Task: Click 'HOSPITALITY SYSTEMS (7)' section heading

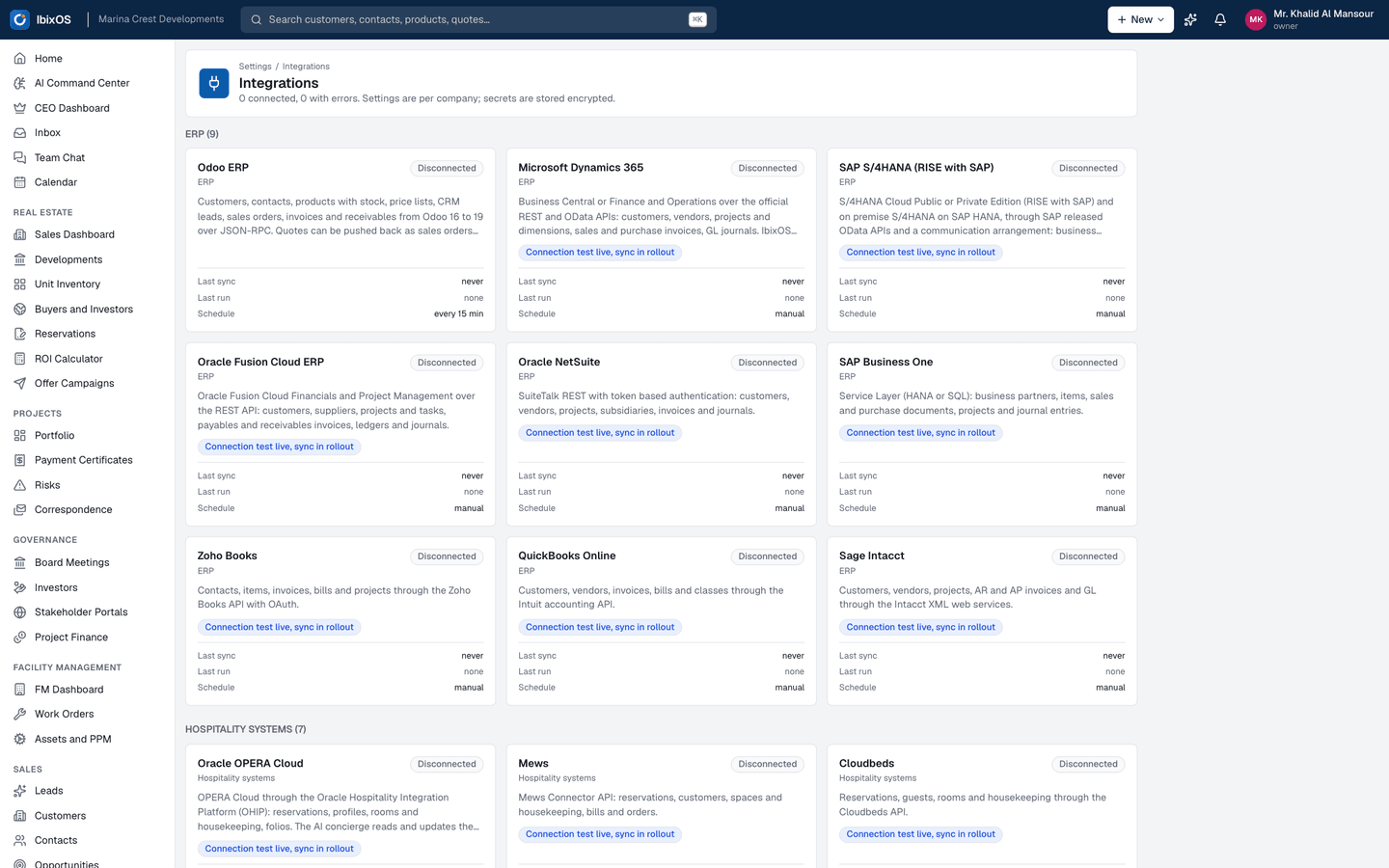Action: click(x=246, y=729)
